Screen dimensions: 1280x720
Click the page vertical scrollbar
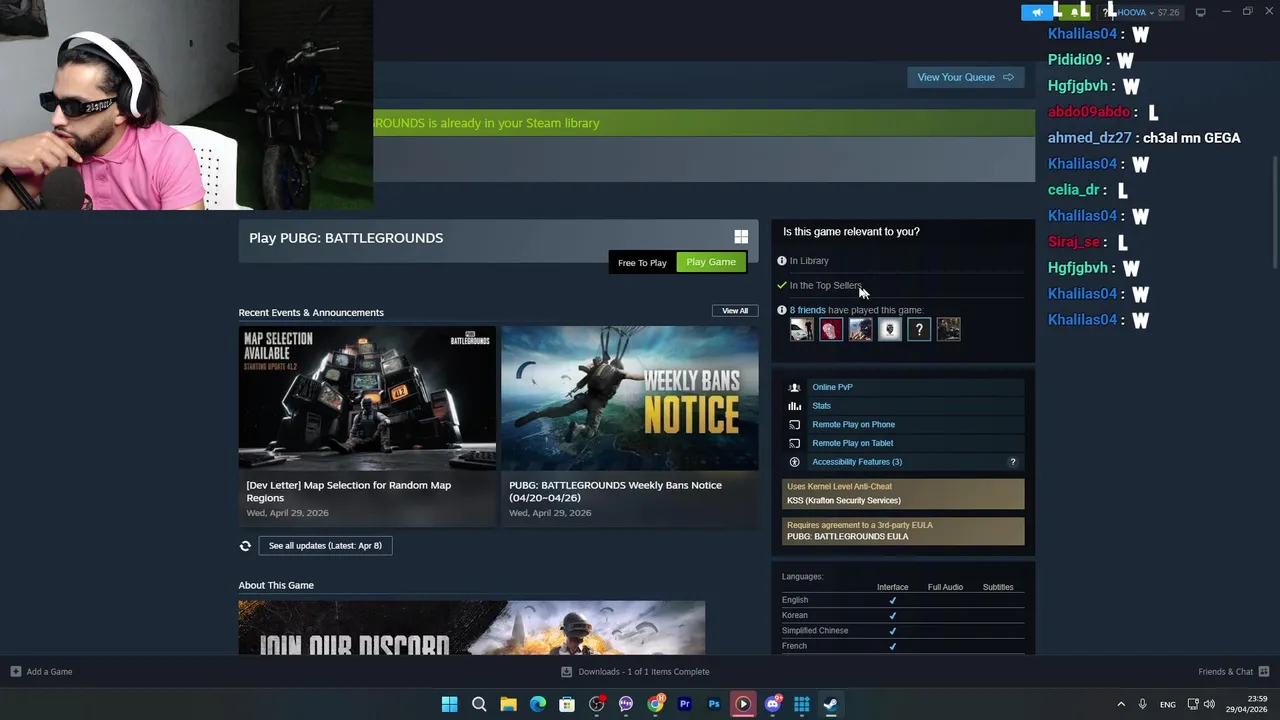coord(1274,213)
